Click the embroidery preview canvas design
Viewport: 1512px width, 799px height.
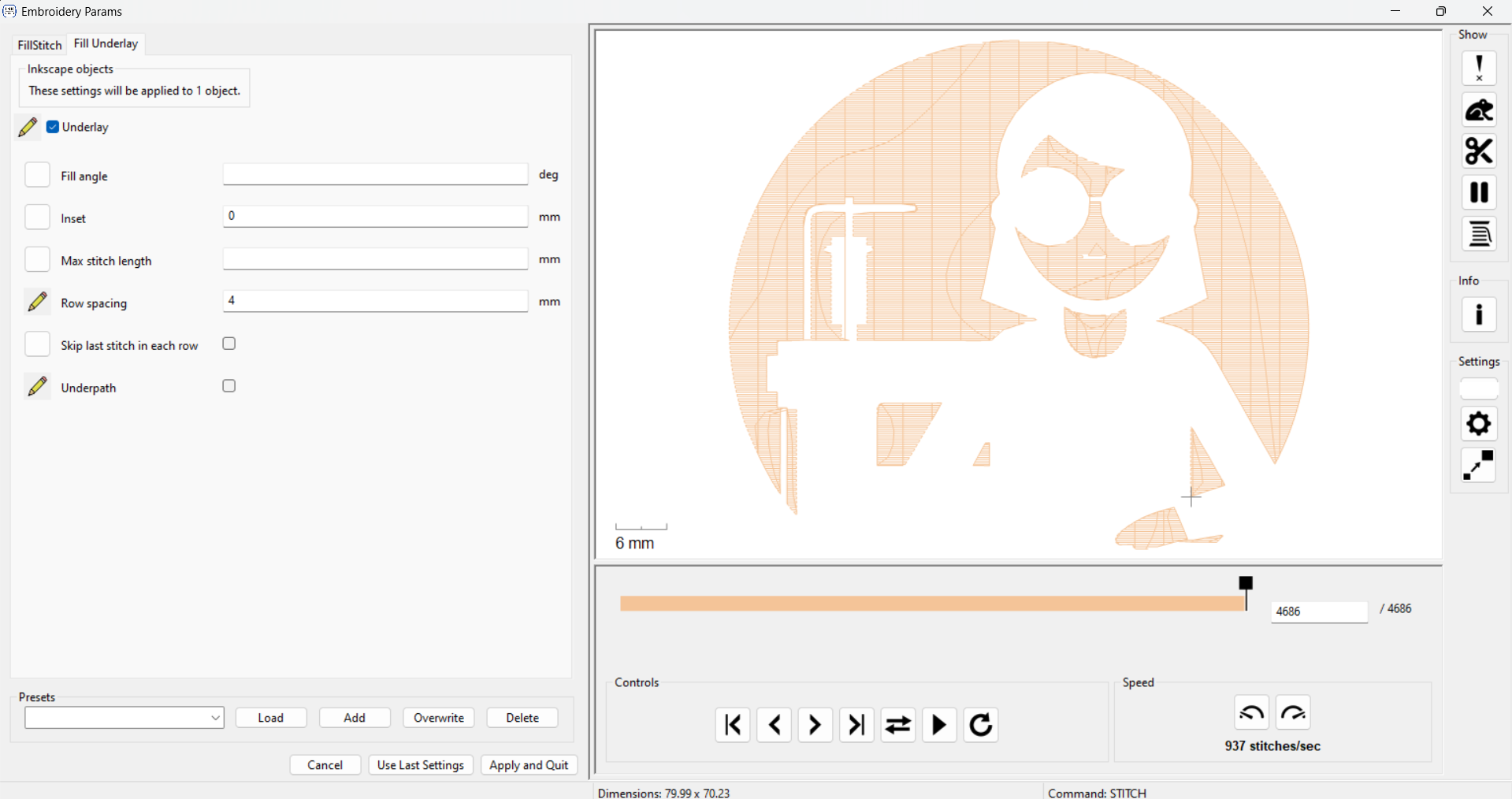(1018, 295)
